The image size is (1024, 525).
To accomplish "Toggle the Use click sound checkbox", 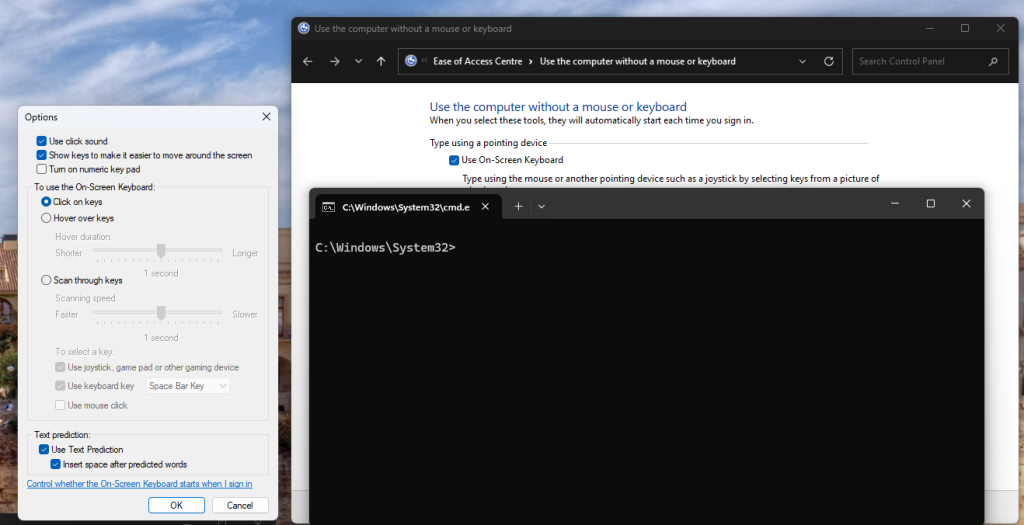I will (x=42, y=142).
